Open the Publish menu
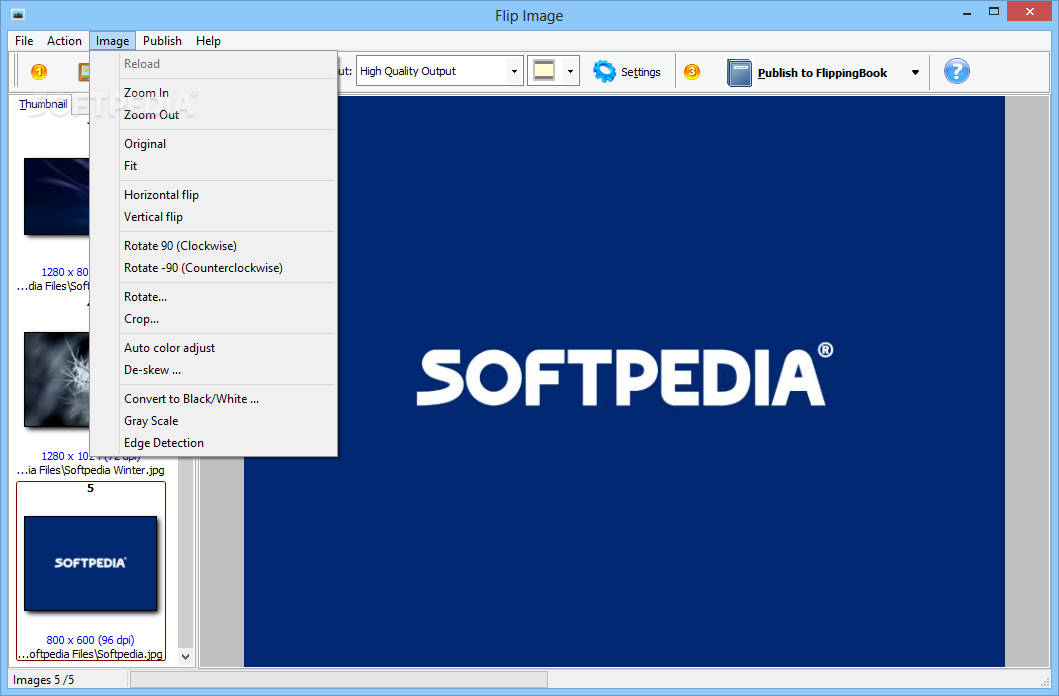The image size is (1059, 696). [162, 41]
